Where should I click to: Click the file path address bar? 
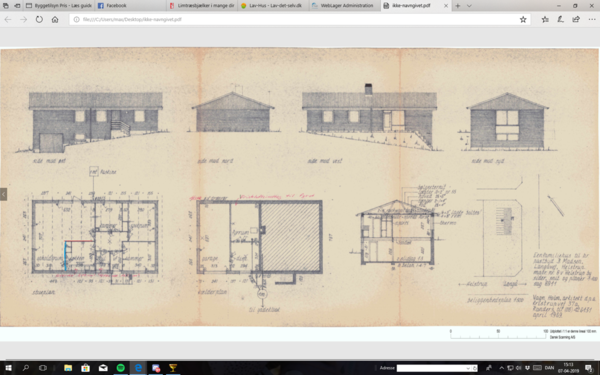click(x=295, y=20)
